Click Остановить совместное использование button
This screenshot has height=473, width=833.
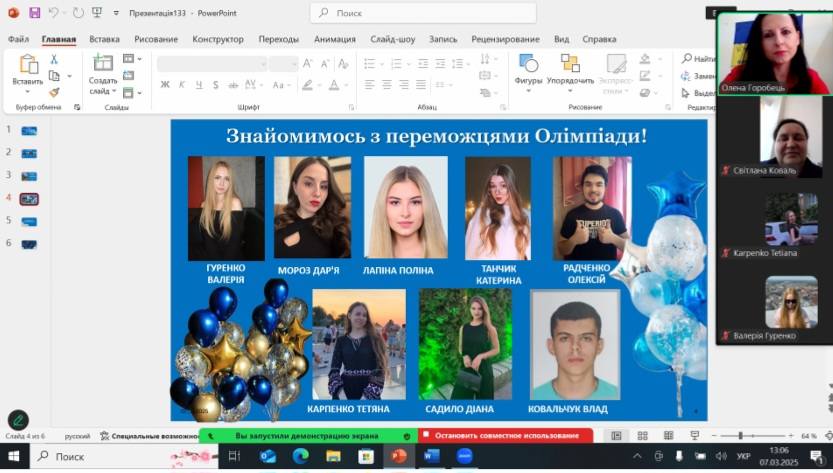506,436
